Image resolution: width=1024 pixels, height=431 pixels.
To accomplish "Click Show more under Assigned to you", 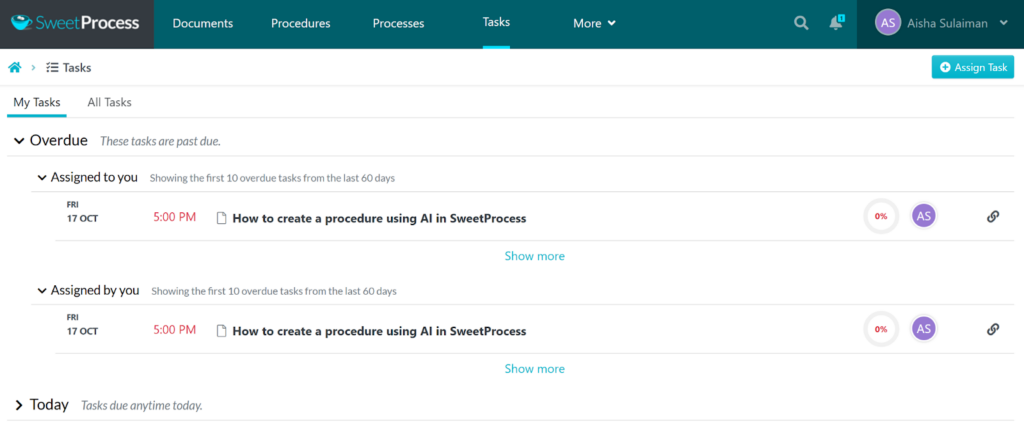I will (534, 256).
